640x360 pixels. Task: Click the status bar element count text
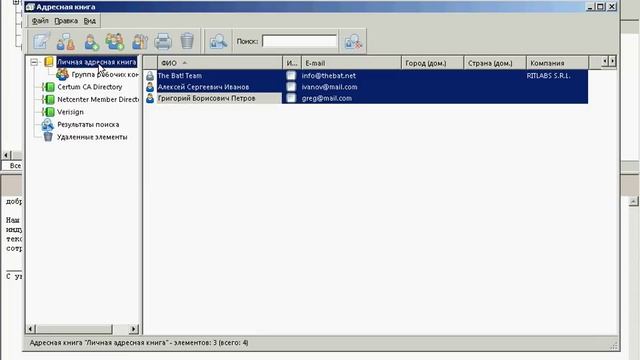click(x=139, y=343)
